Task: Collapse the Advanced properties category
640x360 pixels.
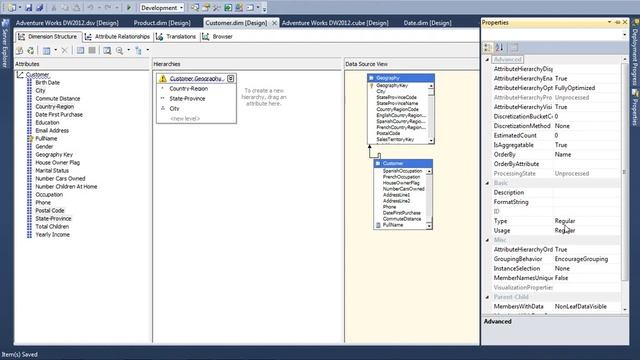Action: 487,60
